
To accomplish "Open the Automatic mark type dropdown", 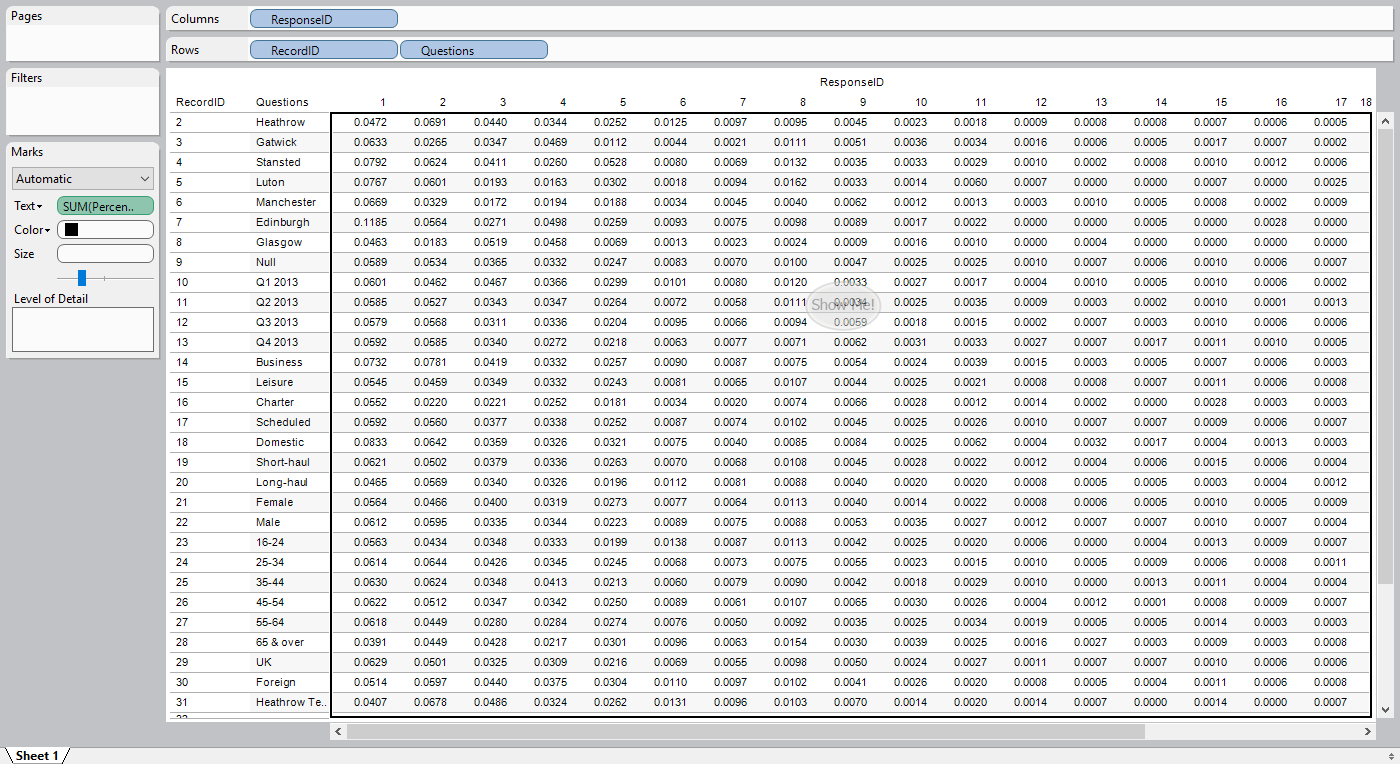I will click(83, 179).
